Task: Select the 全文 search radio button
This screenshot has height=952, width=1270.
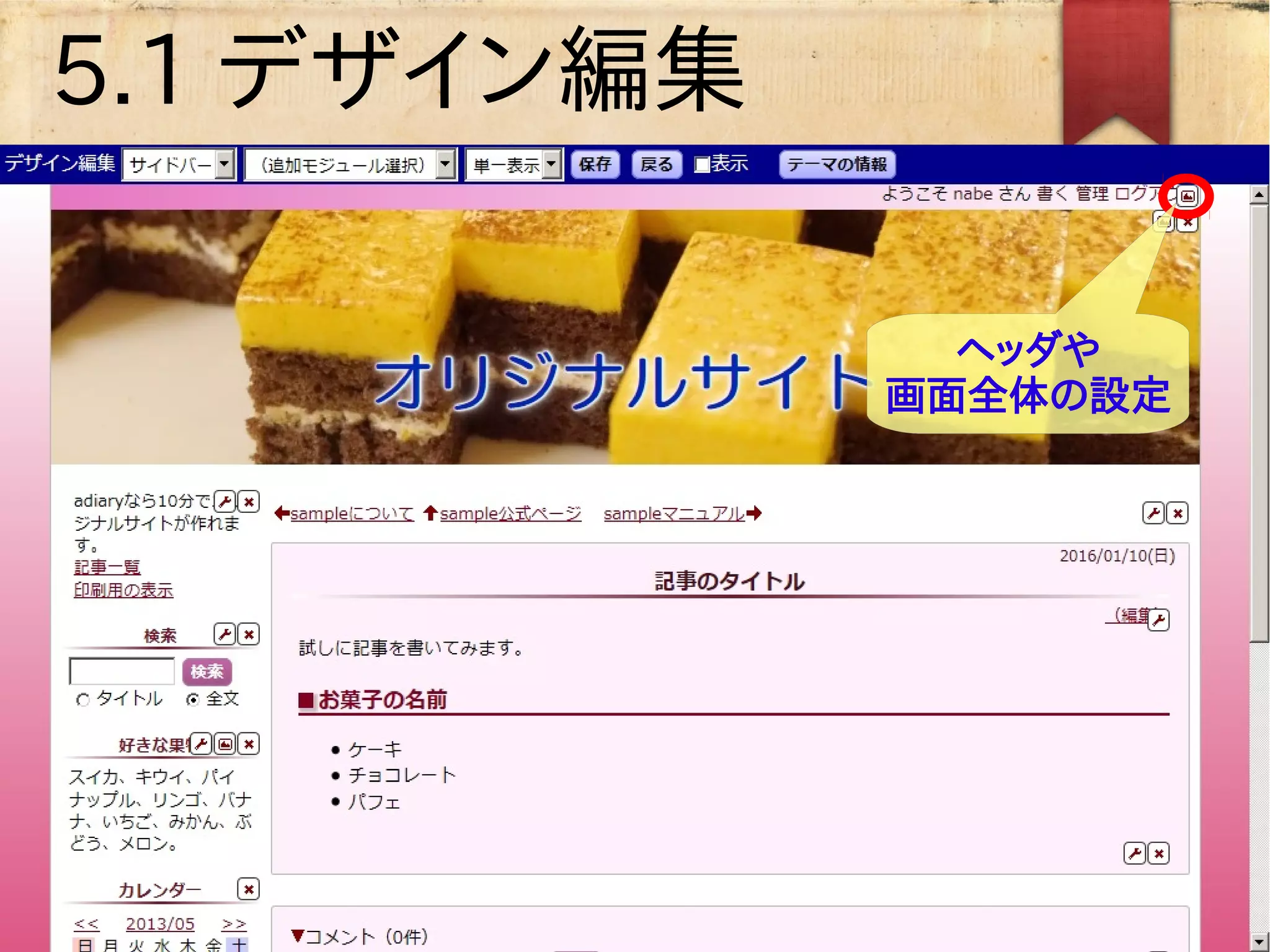Action: pyautogui.click(x=193, y=700)
